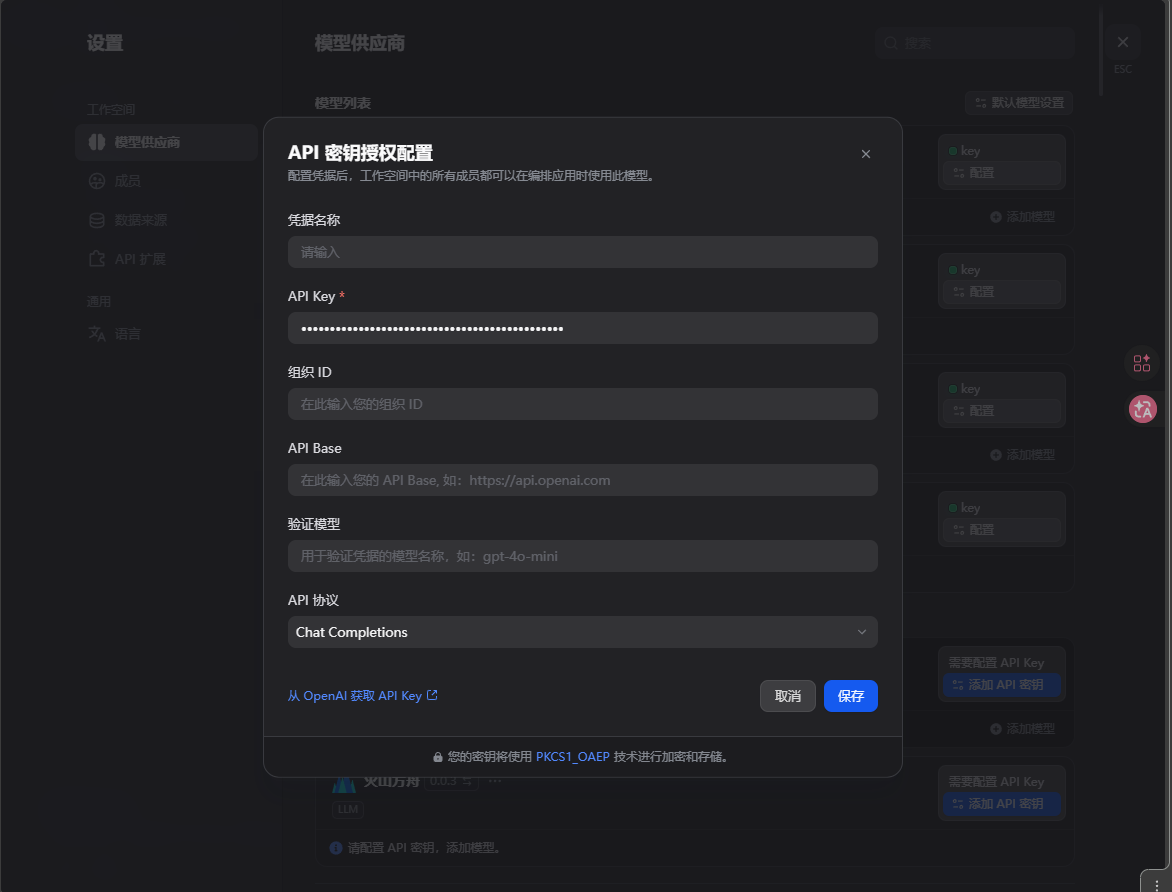Image resolution: width=1172 pixels, height=892 pixels.
Task: Click the API Base input field
Action: tap(582, 480)
